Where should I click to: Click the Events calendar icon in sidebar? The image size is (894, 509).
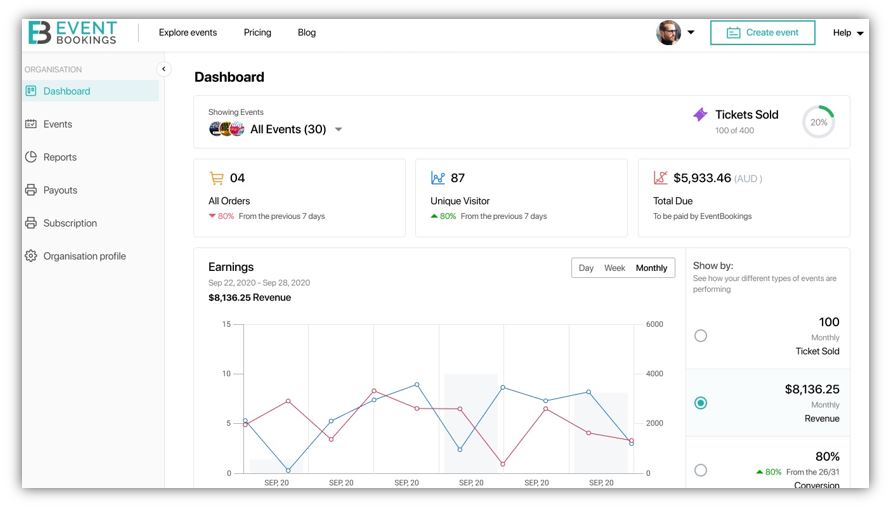click(31, 124)
